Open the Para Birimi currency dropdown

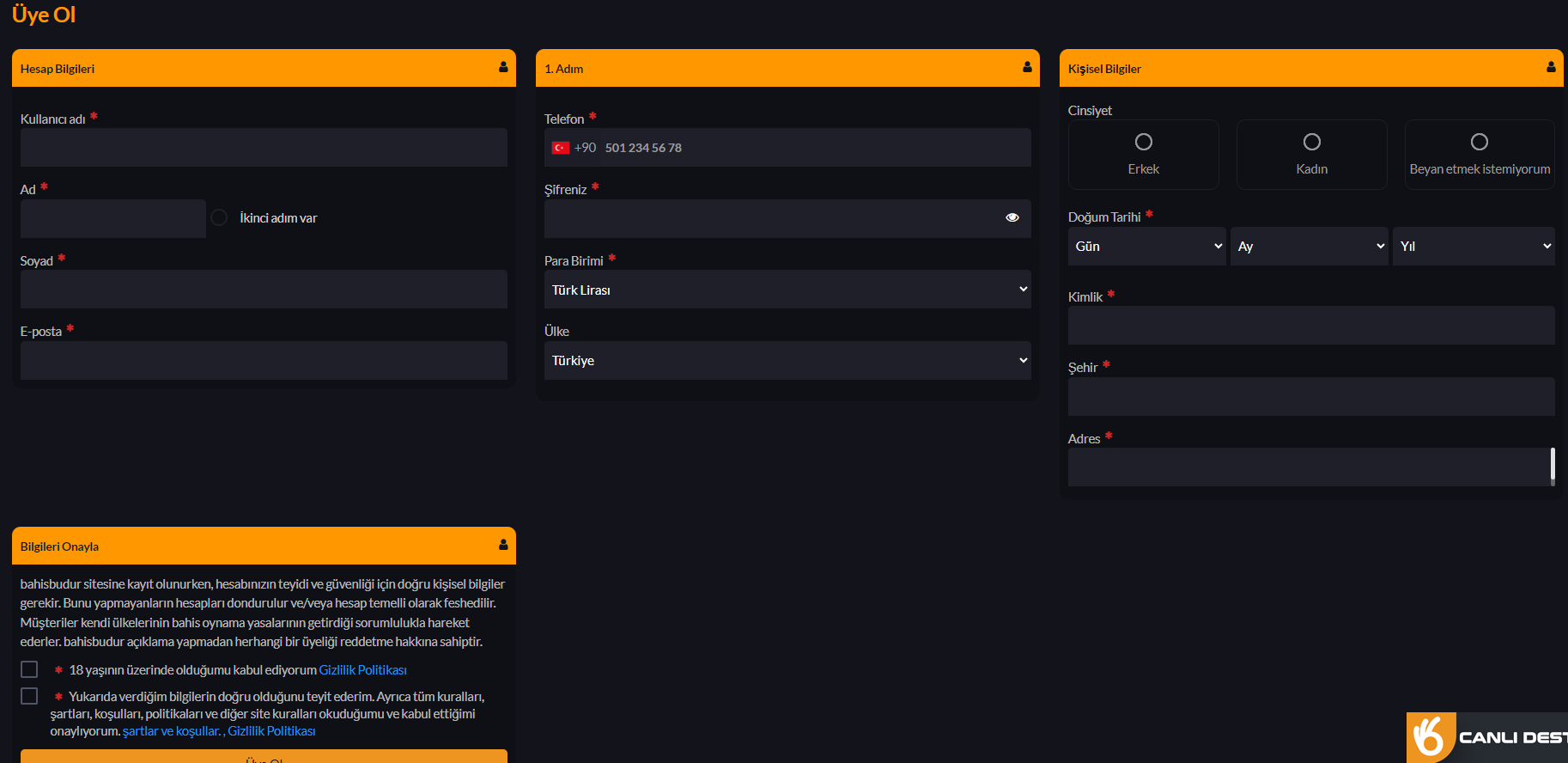(x=787, y=290)
